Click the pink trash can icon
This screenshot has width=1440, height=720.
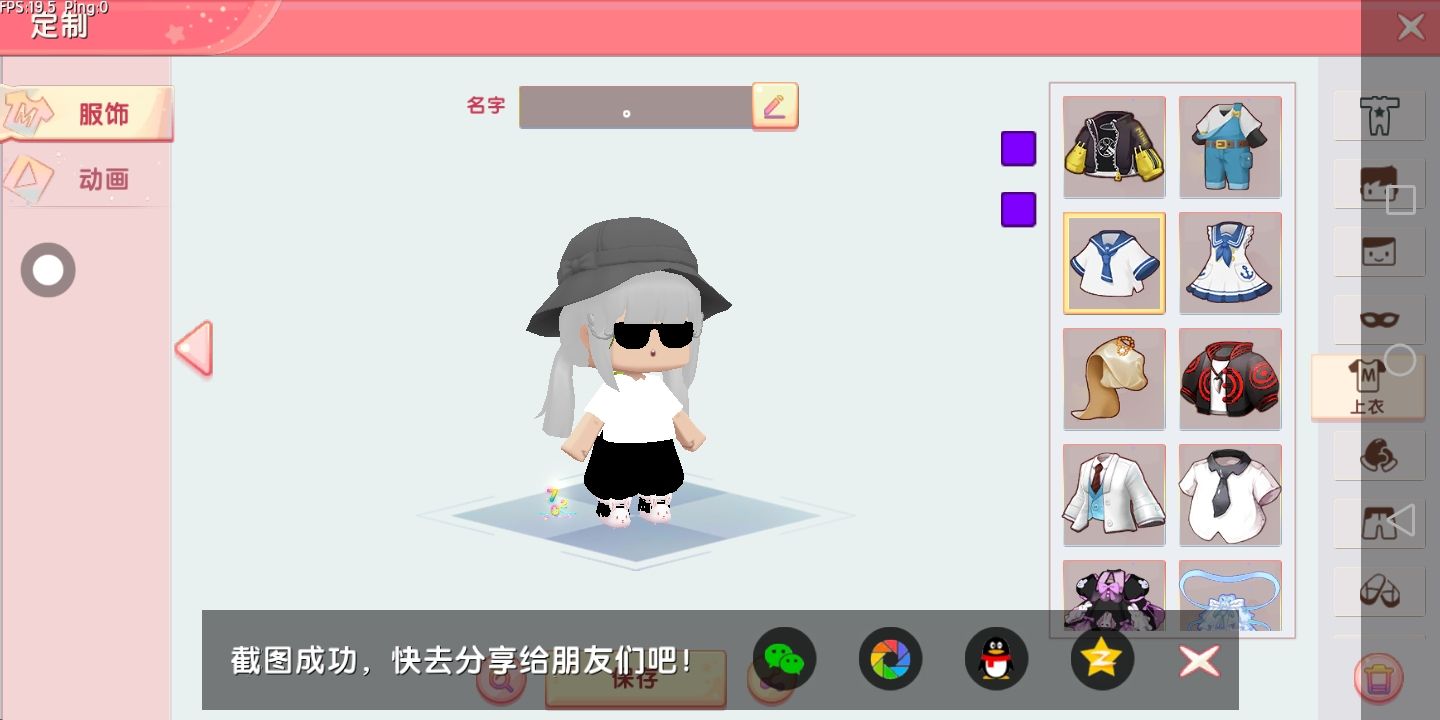[1378, 678]
